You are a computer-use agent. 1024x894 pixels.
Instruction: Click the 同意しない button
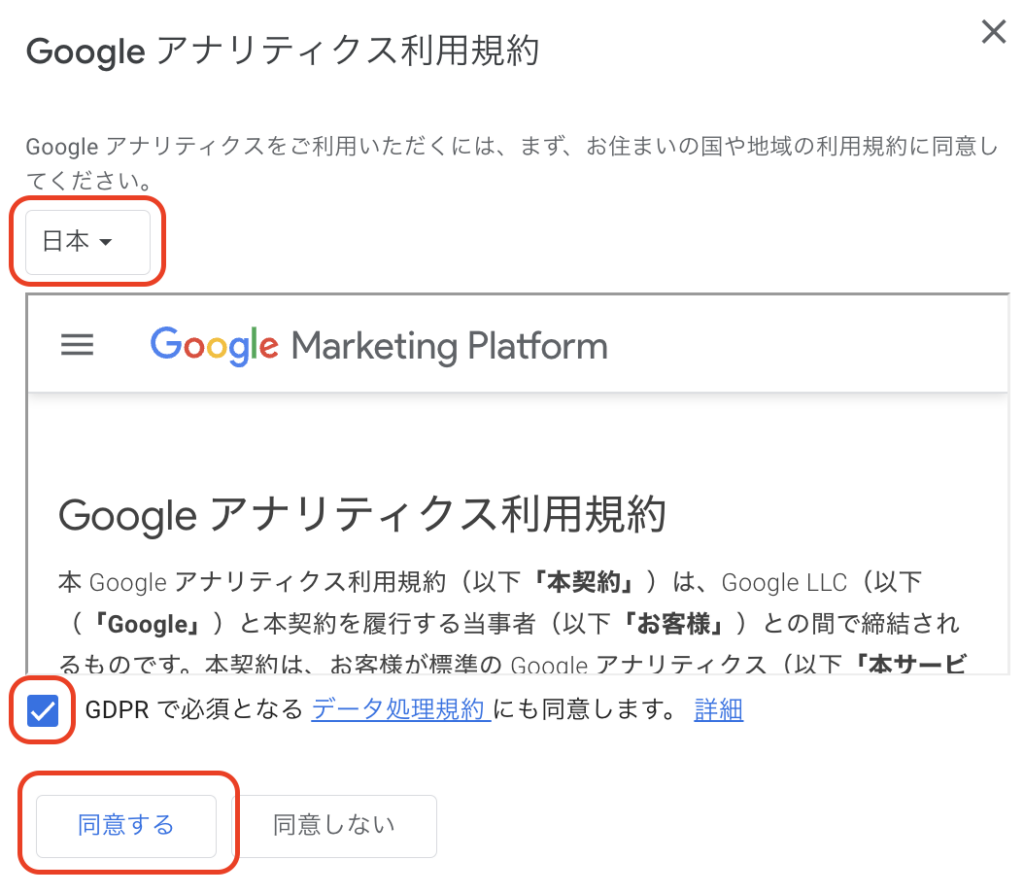tap(334, 825)
